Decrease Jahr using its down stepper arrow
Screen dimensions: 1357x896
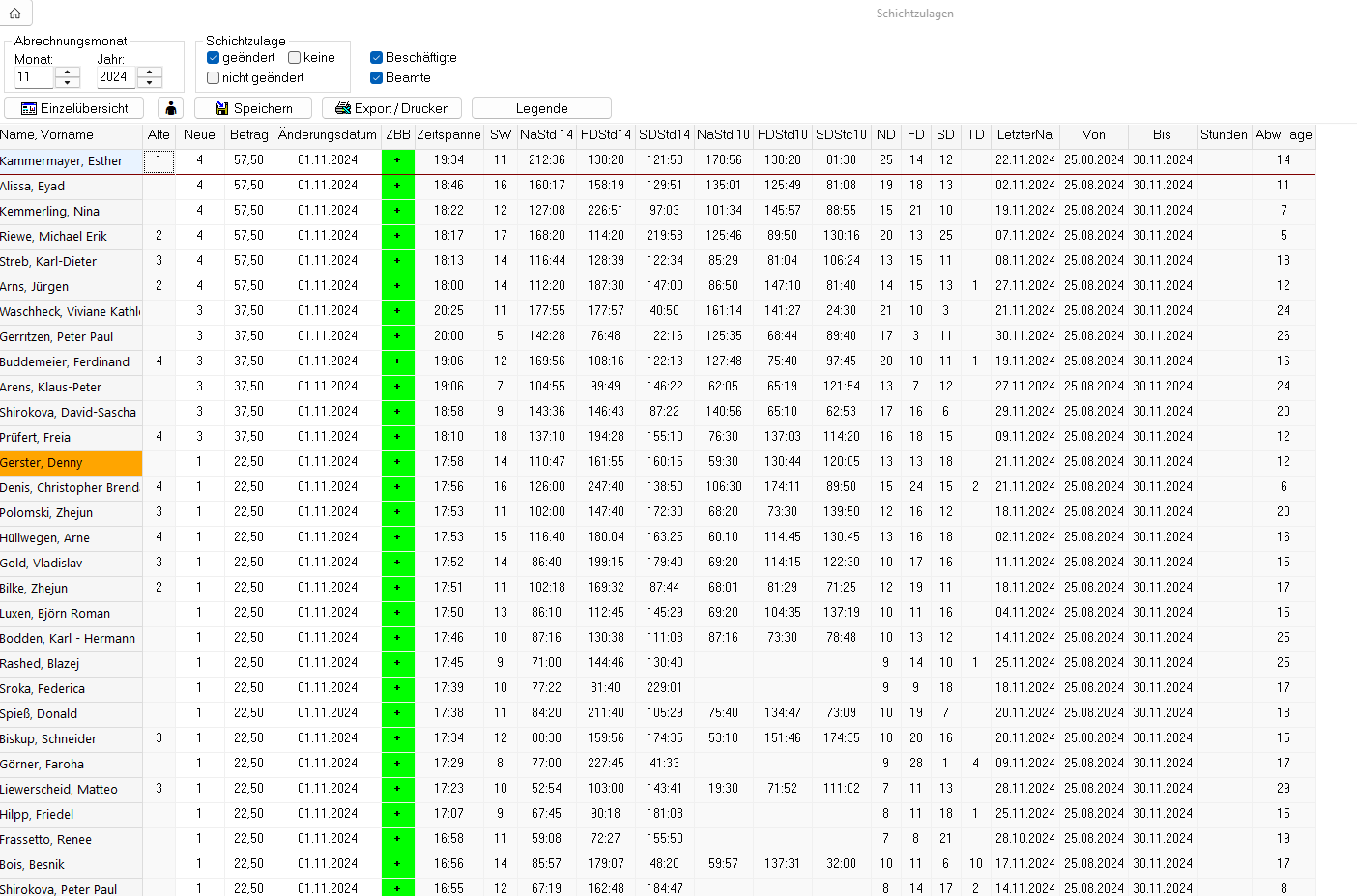(x=150, y=81)
